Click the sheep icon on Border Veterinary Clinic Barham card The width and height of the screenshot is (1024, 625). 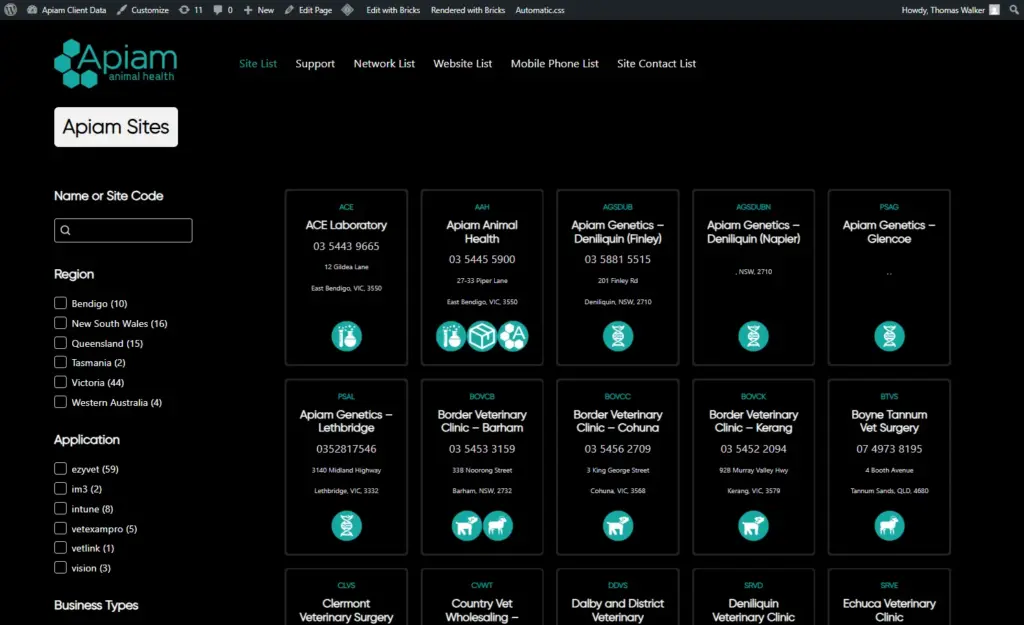pyautogui.click(x=498, y=526)
